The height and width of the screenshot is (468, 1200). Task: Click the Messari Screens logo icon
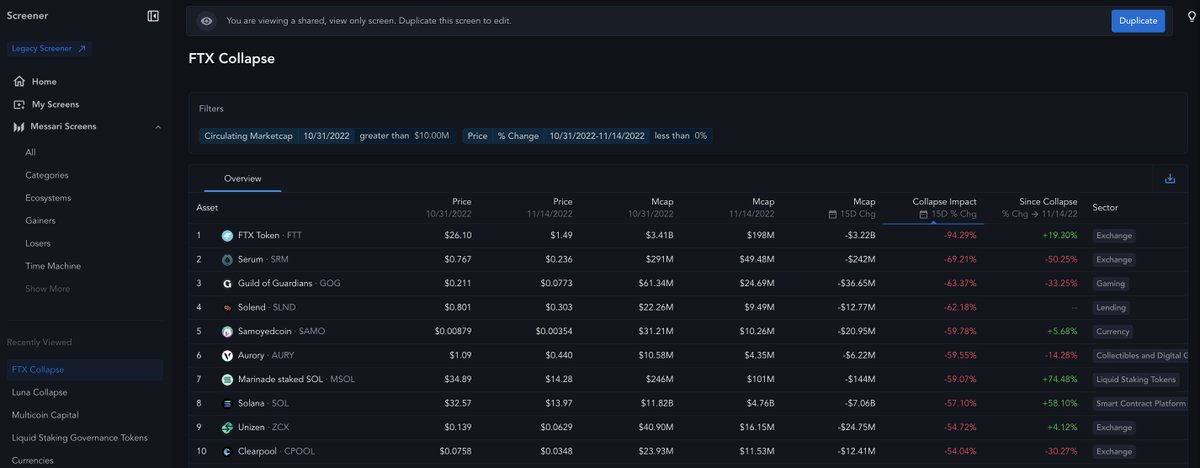coord(19,127)
